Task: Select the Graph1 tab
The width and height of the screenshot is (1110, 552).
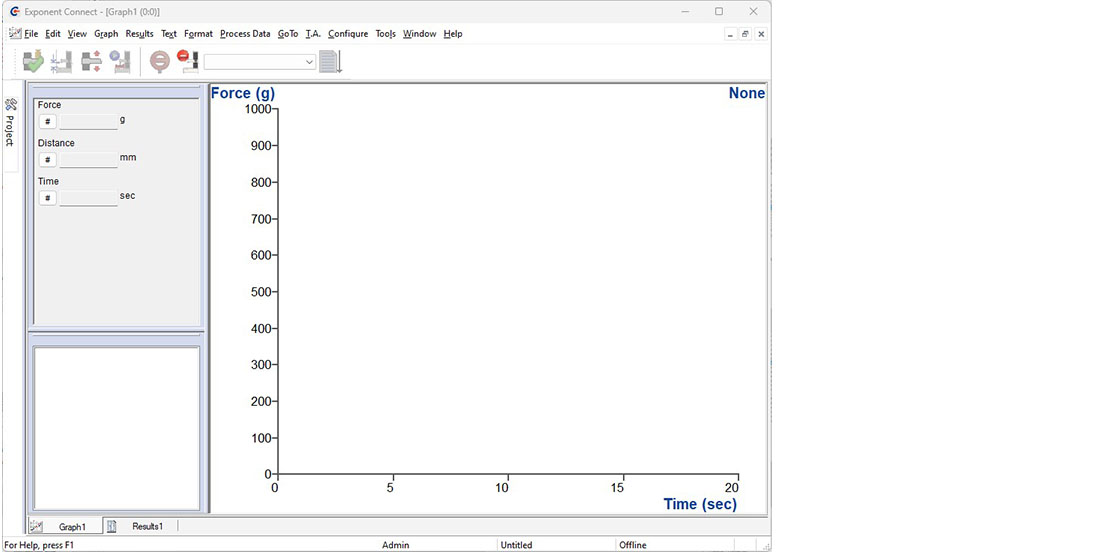Action: (72, 526)
